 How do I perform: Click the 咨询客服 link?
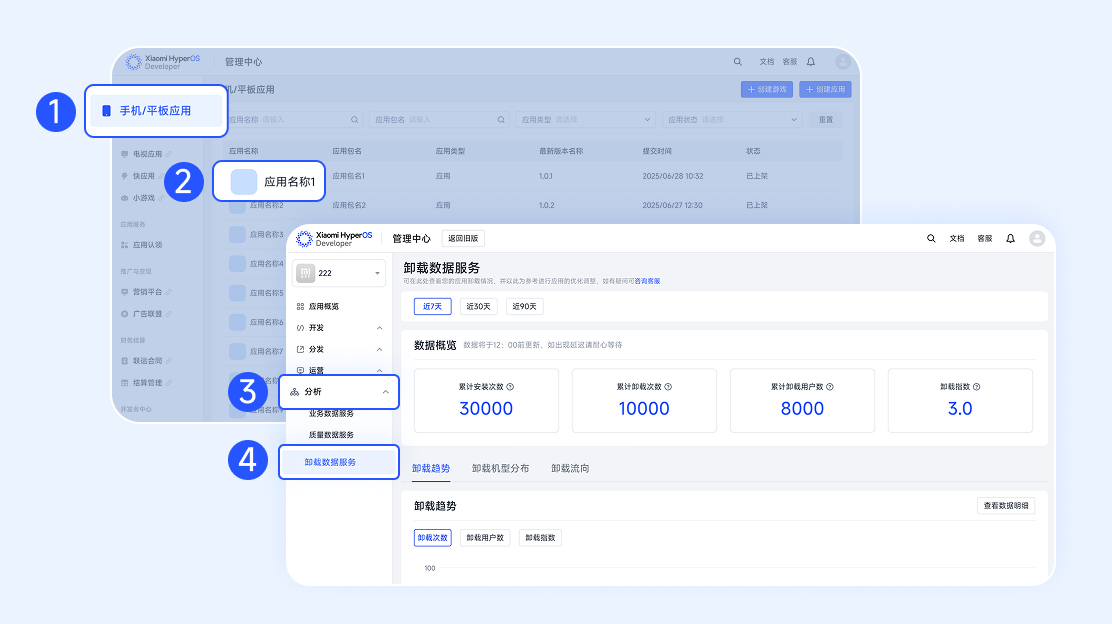[647, 282]
